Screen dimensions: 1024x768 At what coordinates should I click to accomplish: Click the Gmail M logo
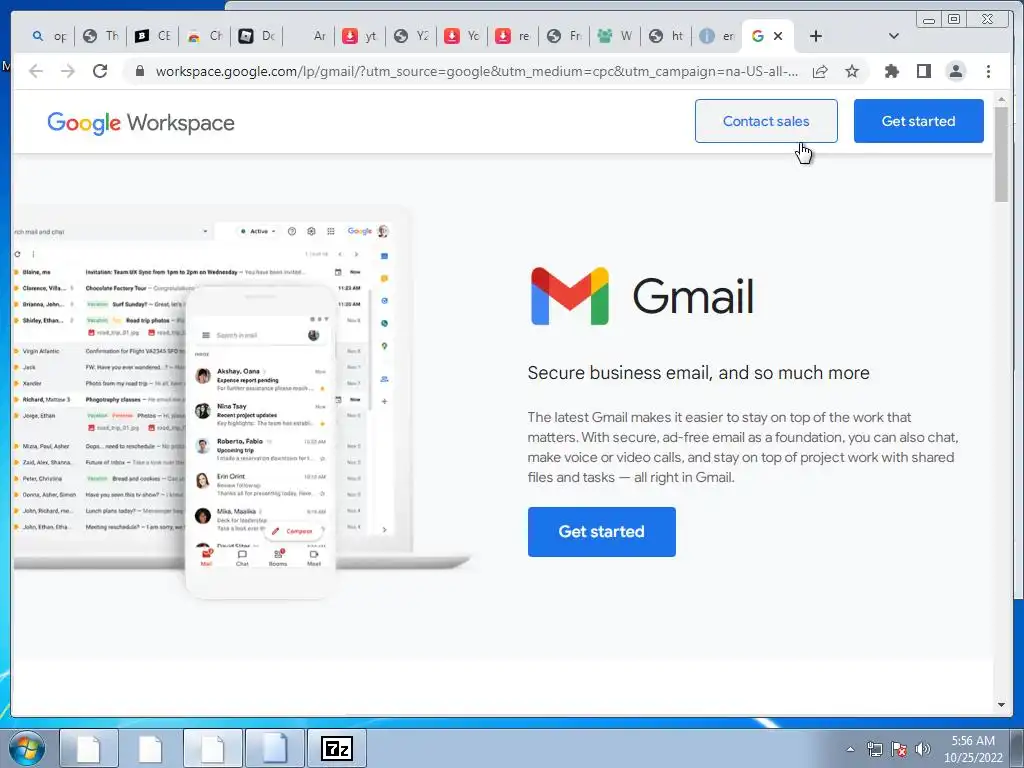(x=569, y=296)
